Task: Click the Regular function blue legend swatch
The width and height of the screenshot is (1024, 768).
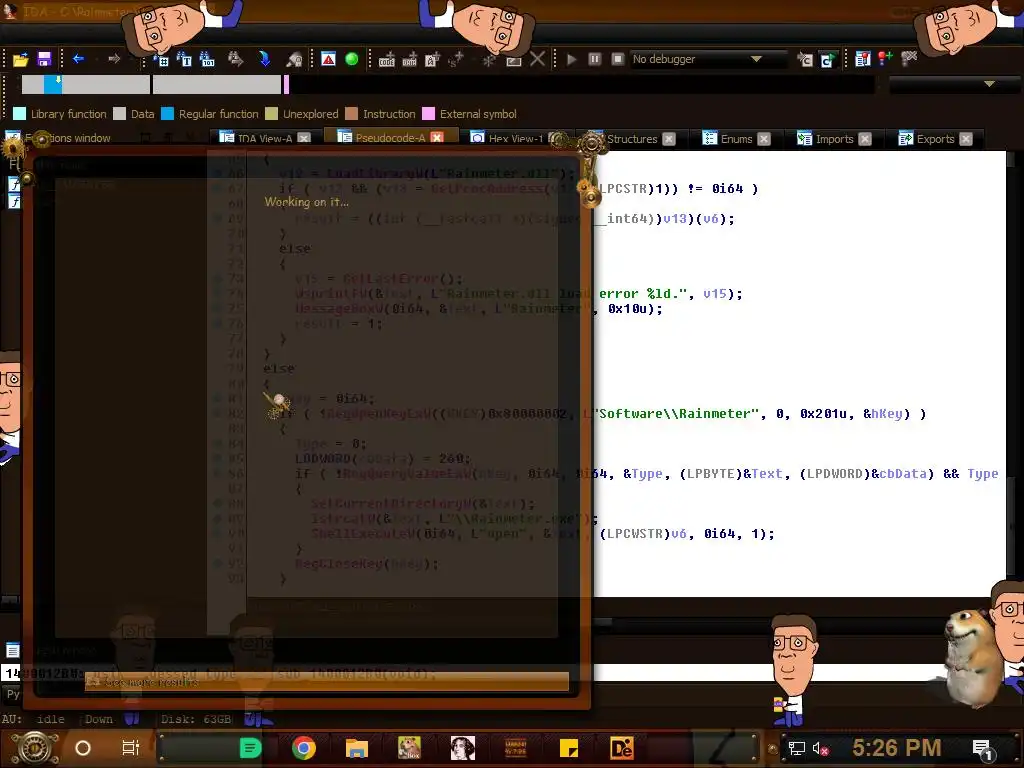Action: coord(167,114)
